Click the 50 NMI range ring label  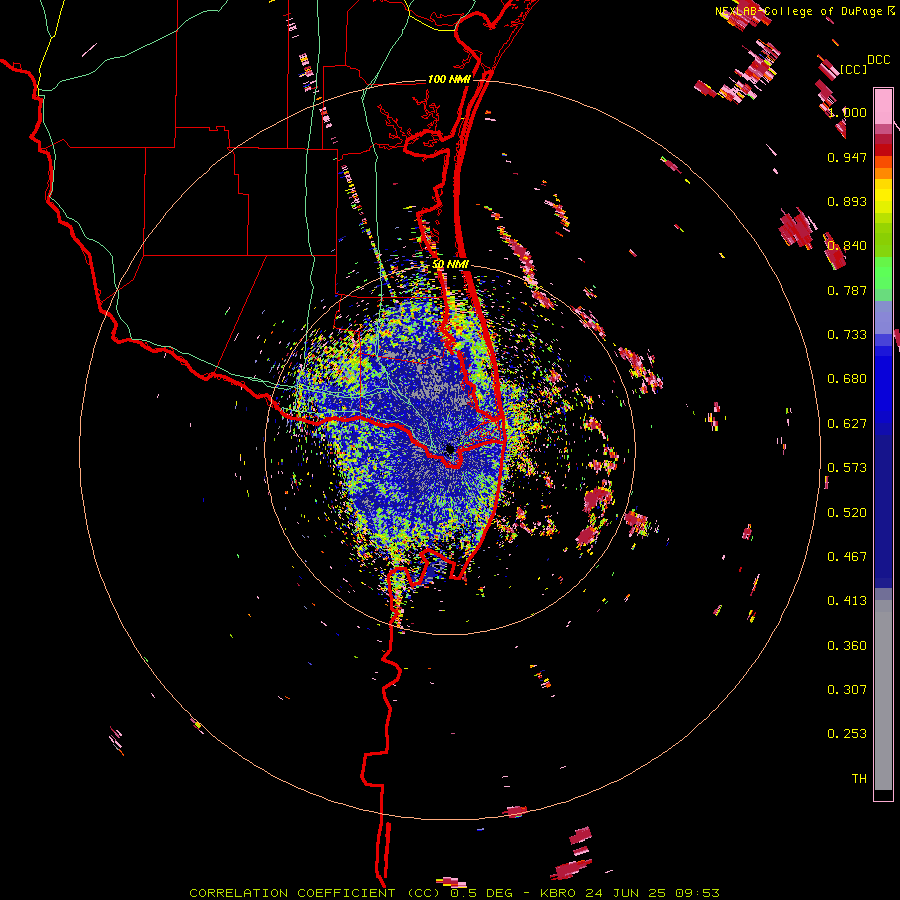click(451, 264)
